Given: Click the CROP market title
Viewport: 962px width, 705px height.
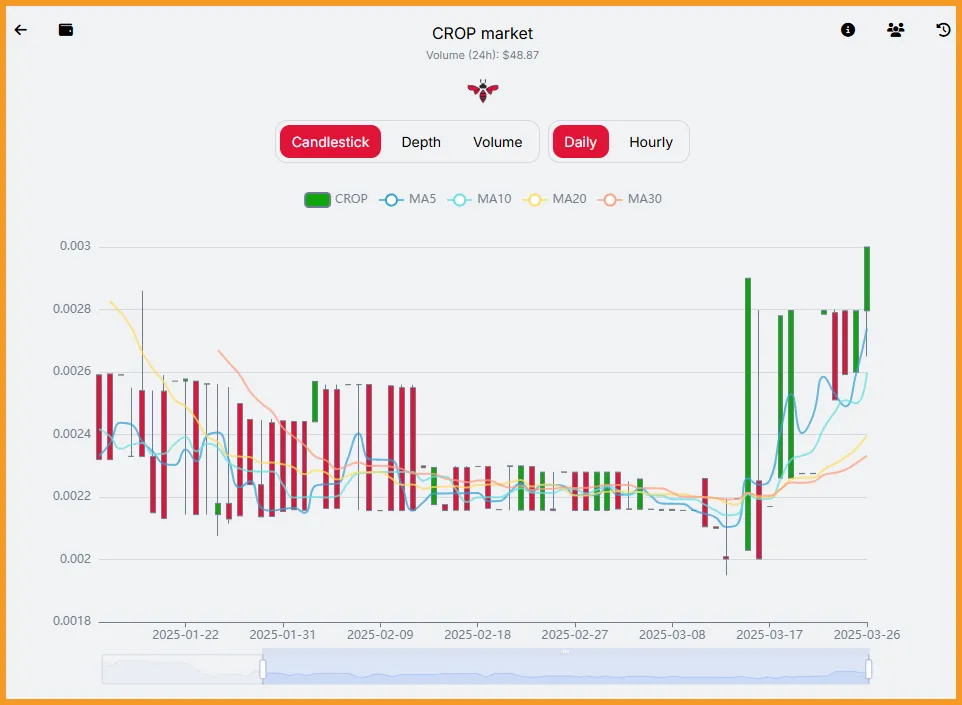Looking at the screenshot, I should pos(482,33).
